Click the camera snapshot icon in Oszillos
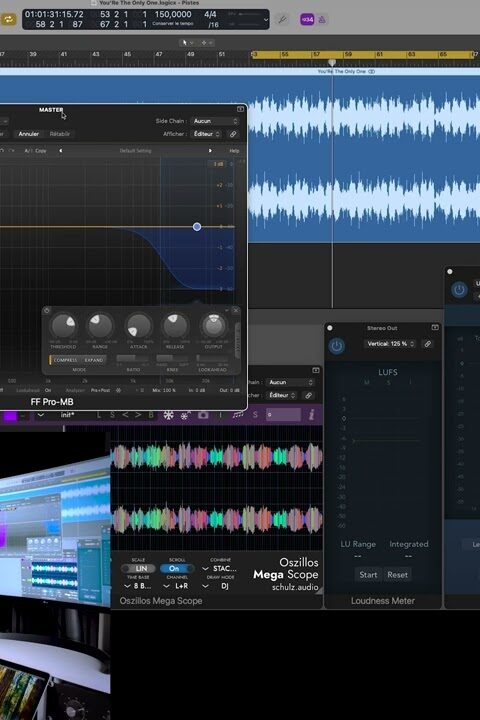Screen dimensions: 480x720 point(203,415)
